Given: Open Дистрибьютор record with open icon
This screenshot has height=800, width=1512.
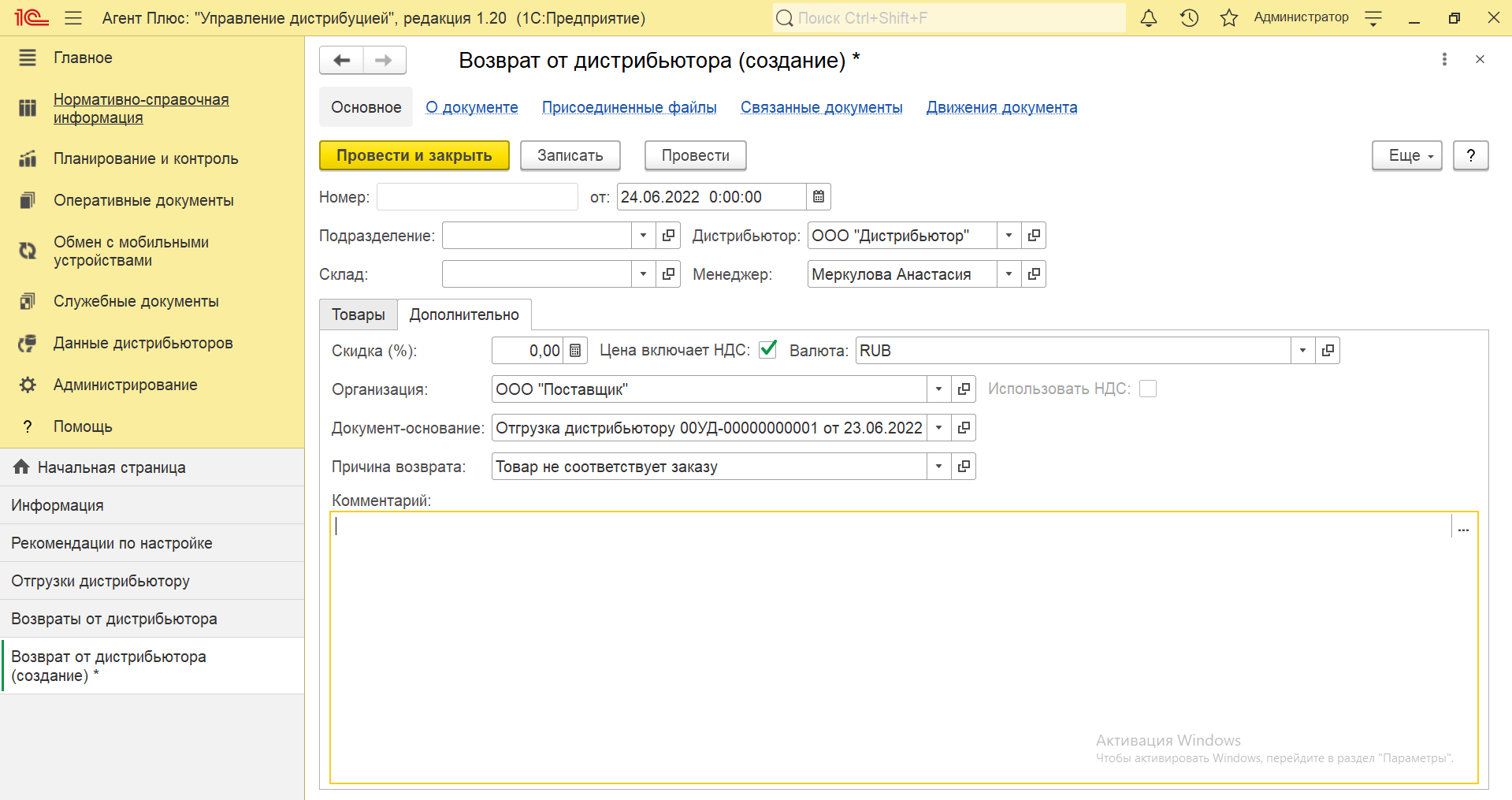Looking at the screenshot, I should pos(1034,236).
